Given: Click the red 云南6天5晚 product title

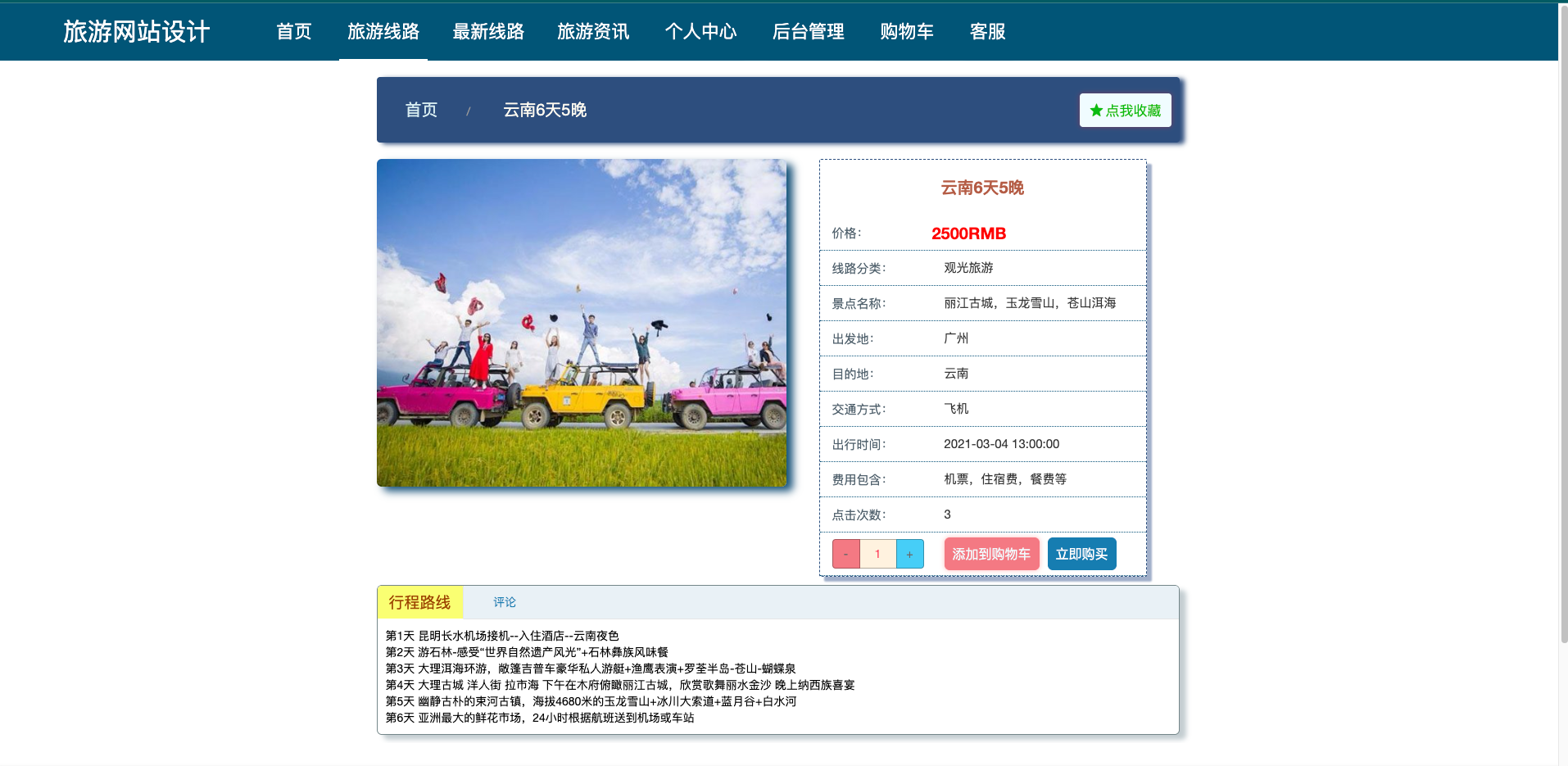Looking at the screenshot, I should (982, 188).
